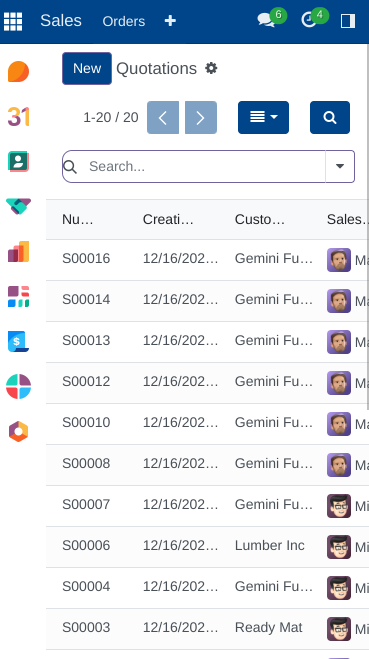Click the Sales app title menu

61,21
